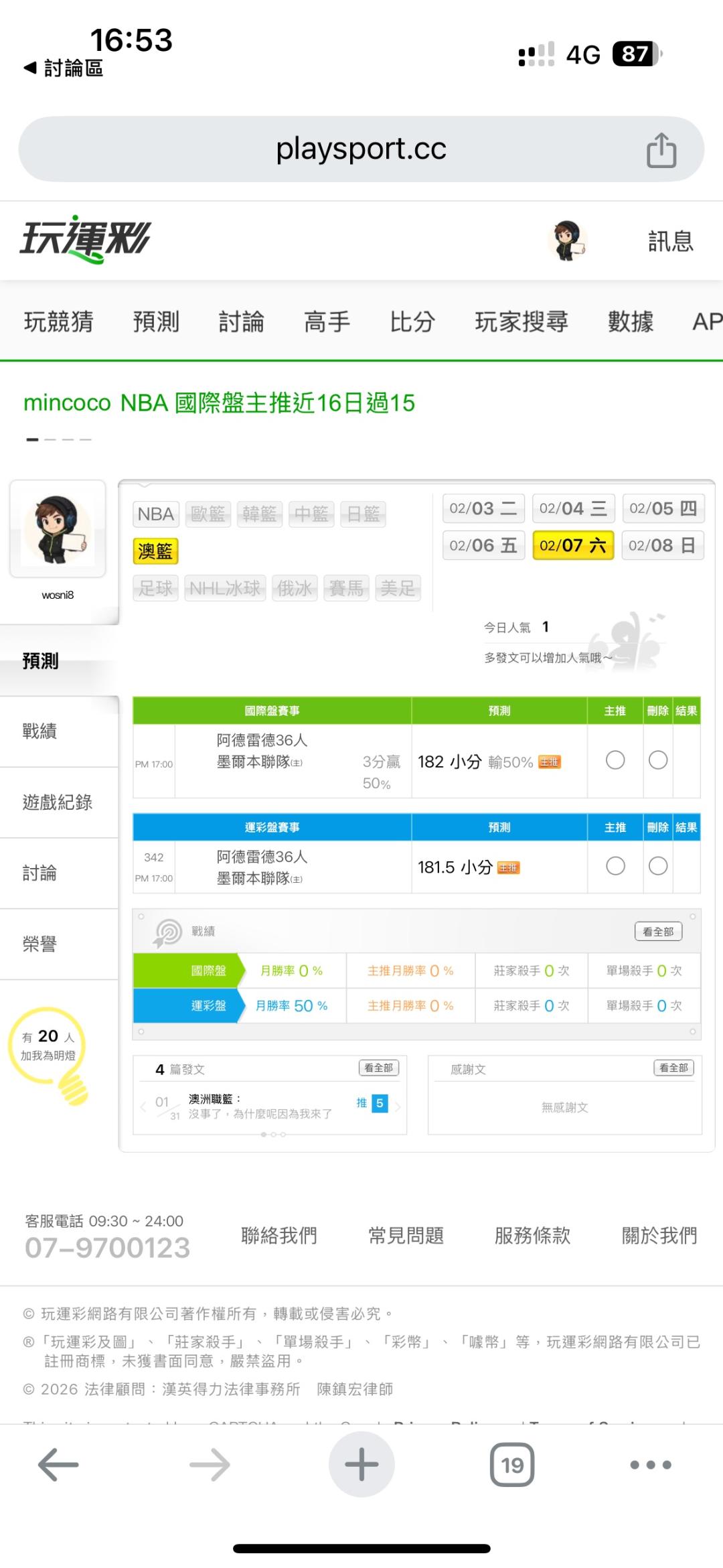The width and height of the screenshot is (723, 1568).
Task: Show next post with right chevron
Action: point(398,1107)
